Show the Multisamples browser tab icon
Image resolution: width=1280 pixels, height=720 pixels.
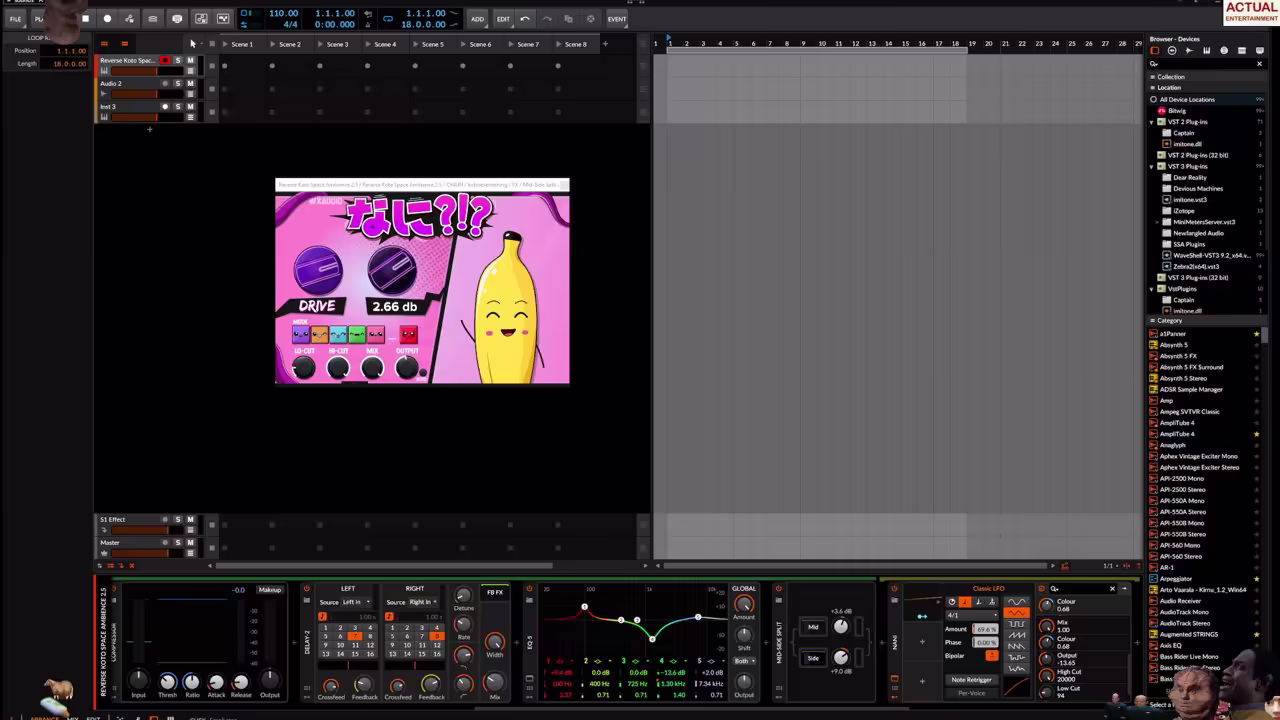[x=1207, y=51]
